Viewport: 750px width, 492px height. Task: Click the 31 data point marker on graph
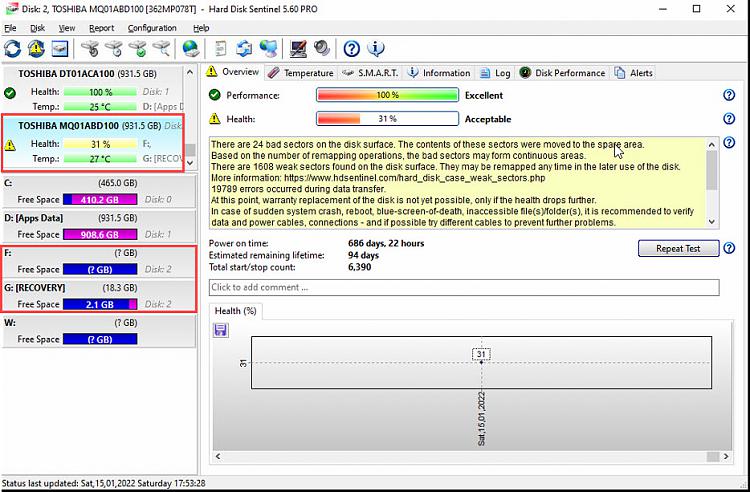pos(481,362)
